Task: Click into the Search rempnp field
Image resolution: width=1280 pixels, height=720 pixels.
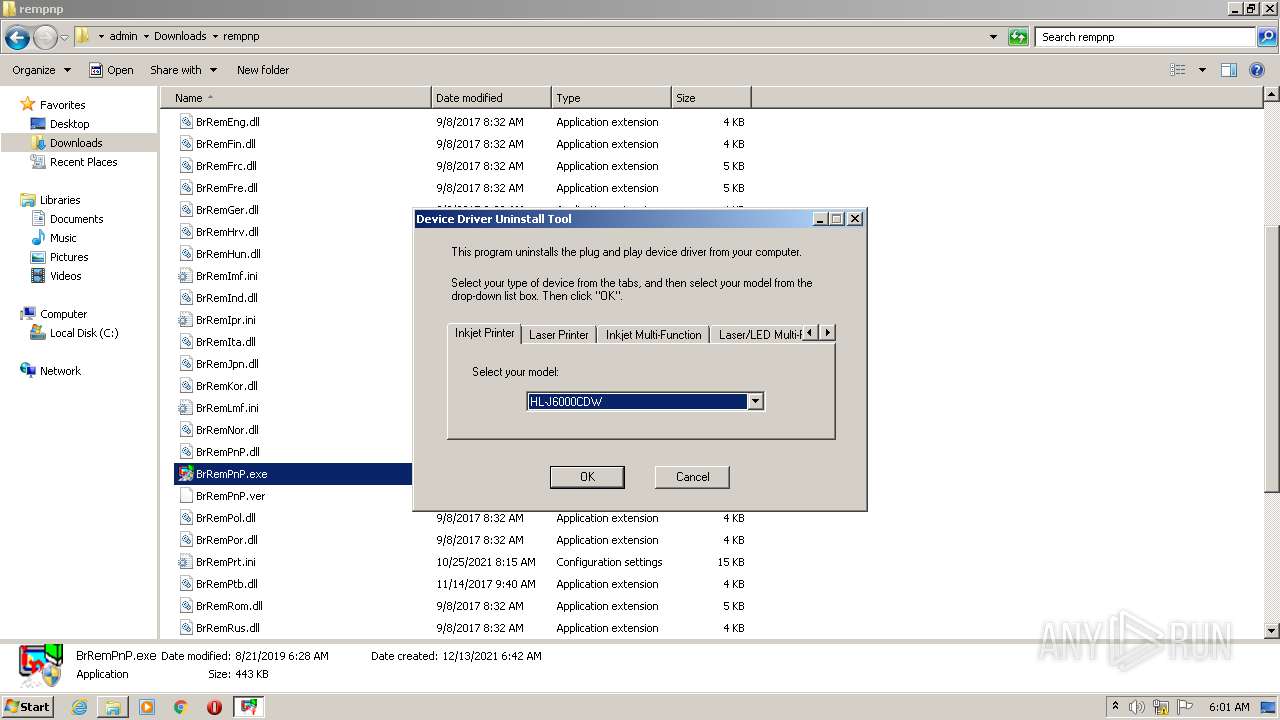Action: tap(1145, 37)
